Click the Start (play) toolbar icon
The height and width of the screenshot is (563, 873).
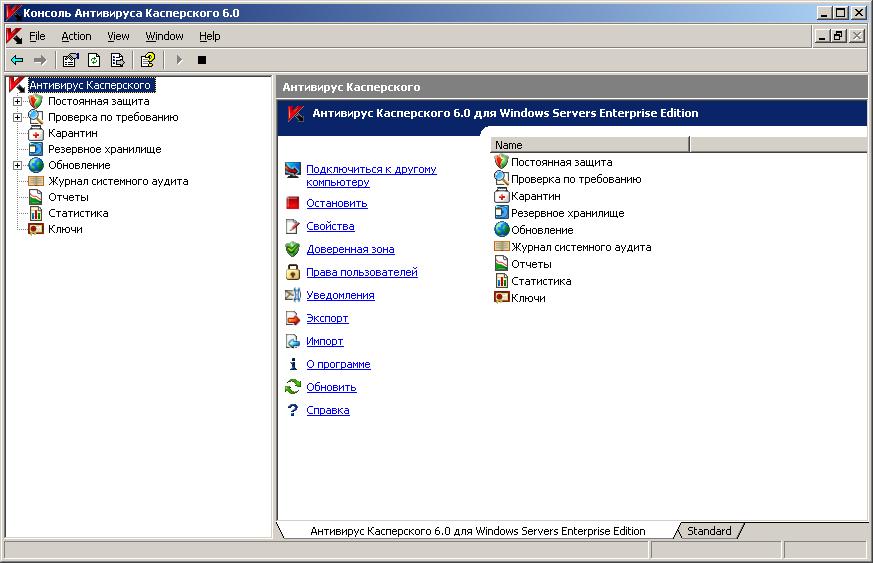click(179, 60)
